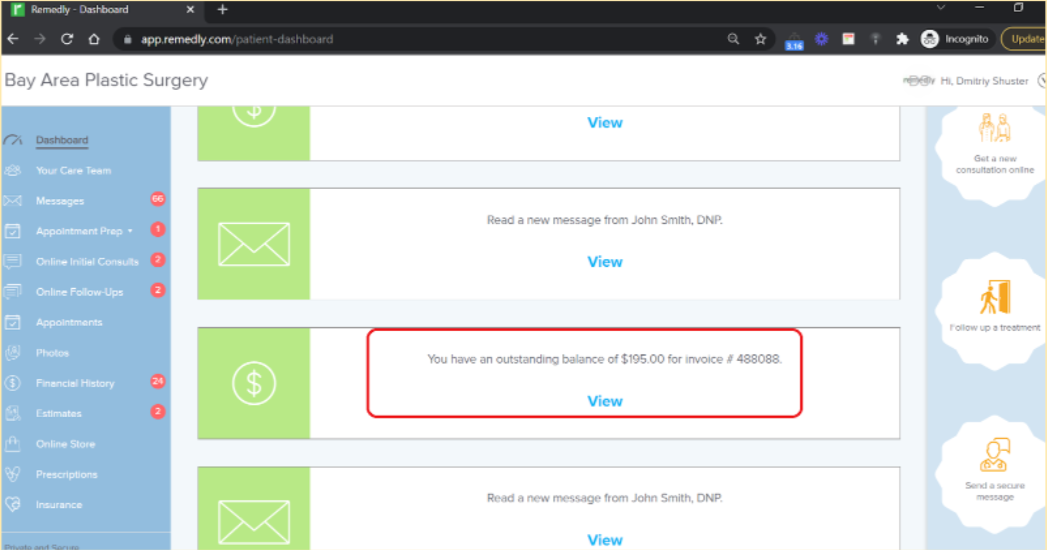Click the dollar sign icon on invoice card
This screenshot has width=1047, height=550.
[x=254, y=383]
